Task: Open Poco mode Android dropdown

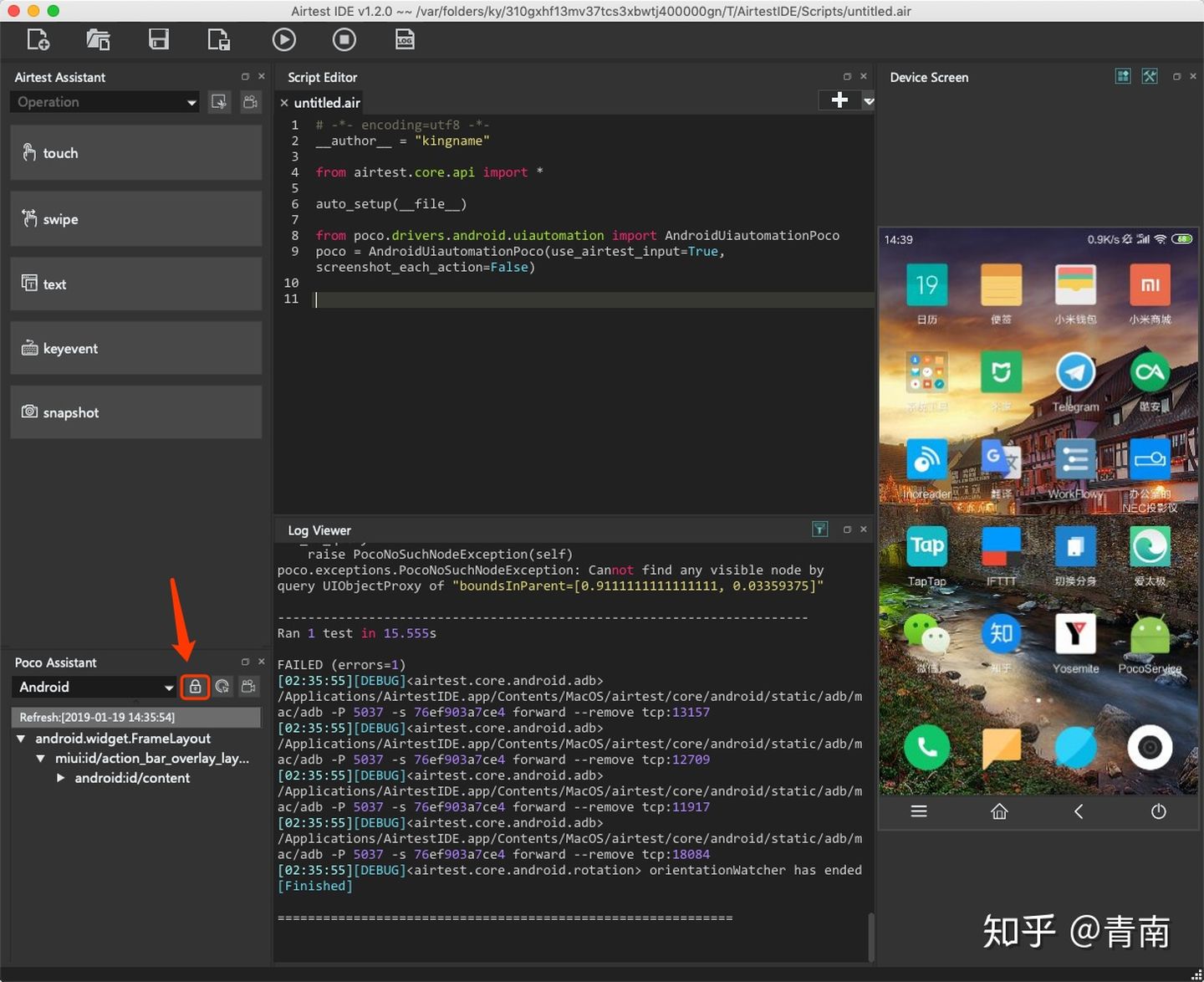Action: pyautogui.click(x=94, y=687)
